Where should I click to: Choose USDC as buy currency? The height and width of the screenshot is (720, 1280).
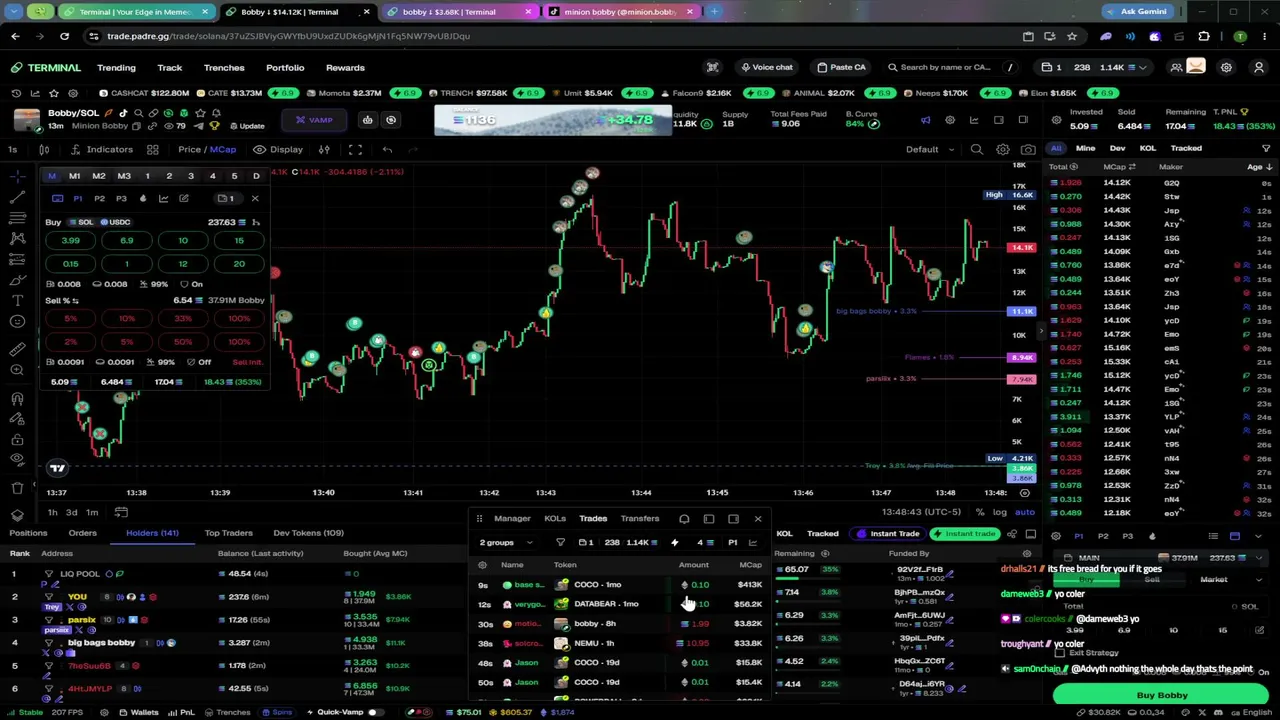[115, 222]
